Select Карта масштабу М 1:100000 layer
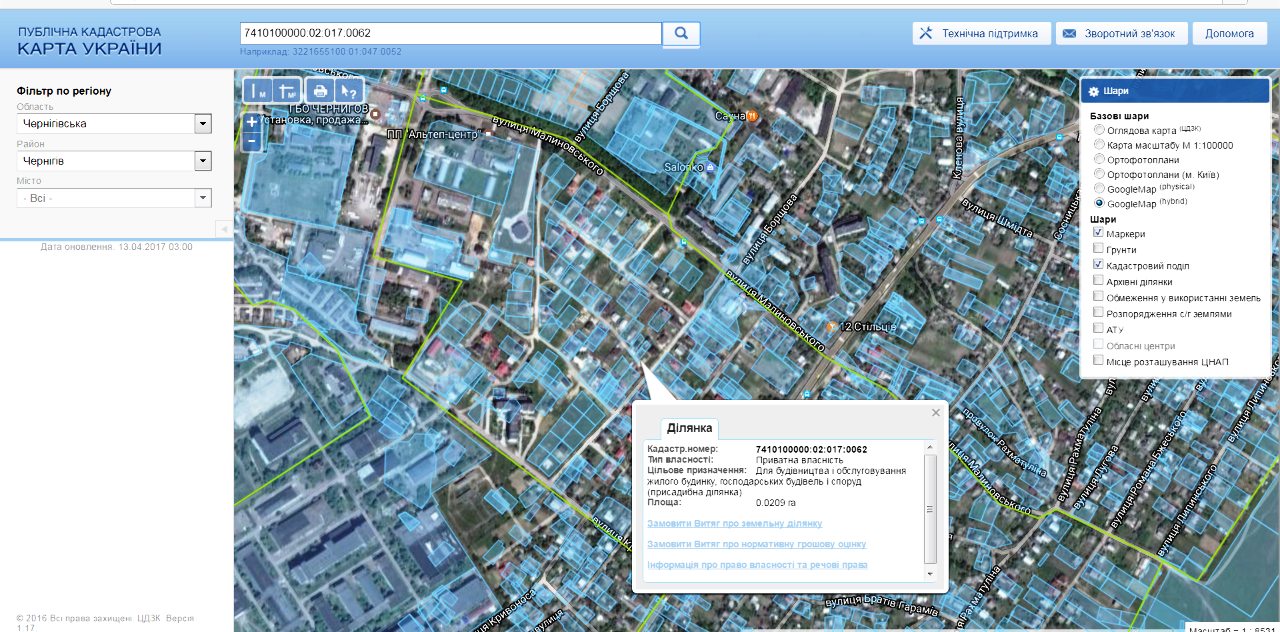This screenshot has height=632, width=1280. coord(1100,144)
